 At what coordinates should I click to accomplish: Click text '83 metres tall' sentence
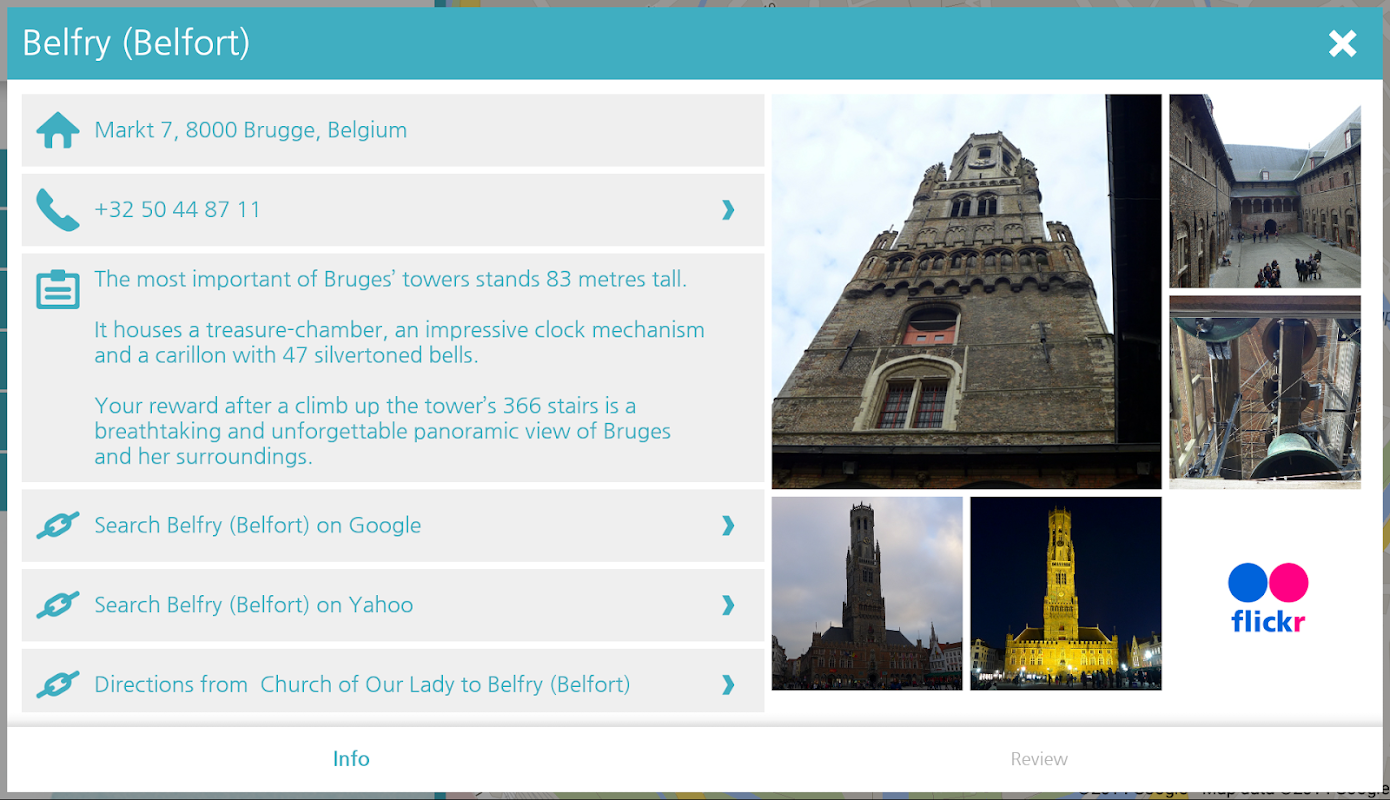[391, 279]
